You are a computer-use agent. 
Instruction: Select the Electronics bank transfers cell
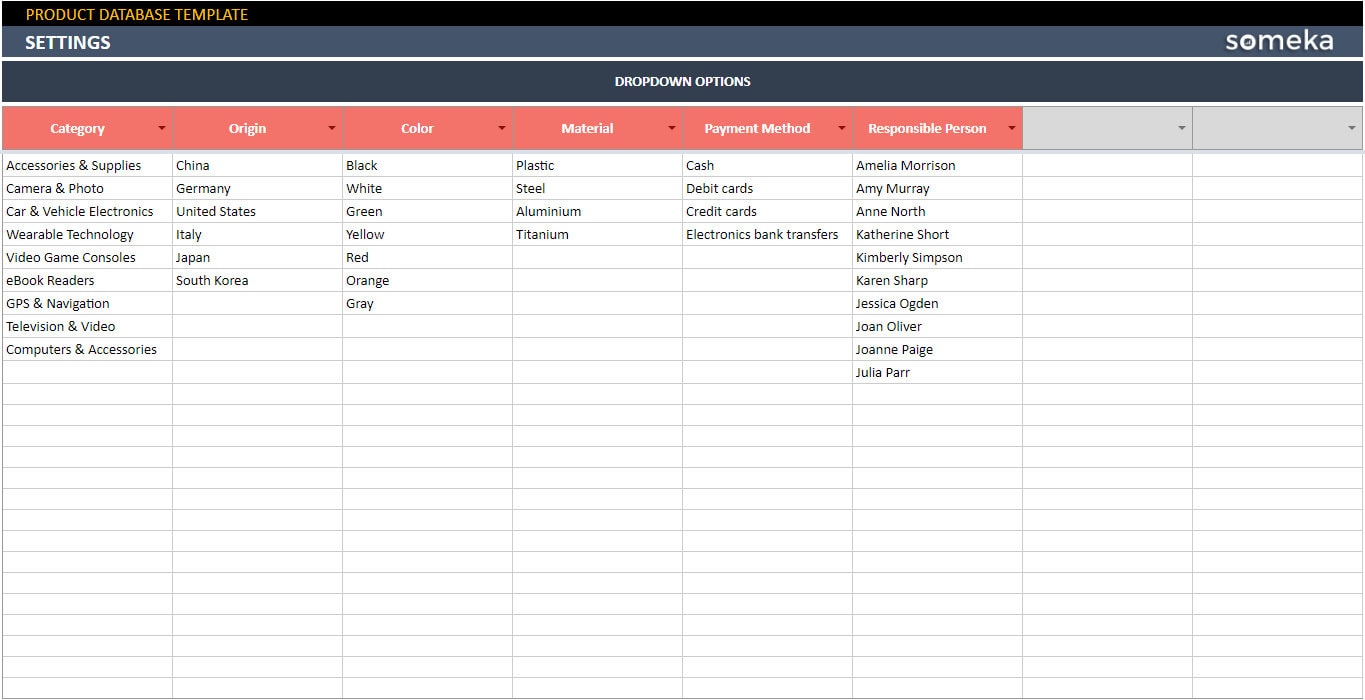coord(761,234)
